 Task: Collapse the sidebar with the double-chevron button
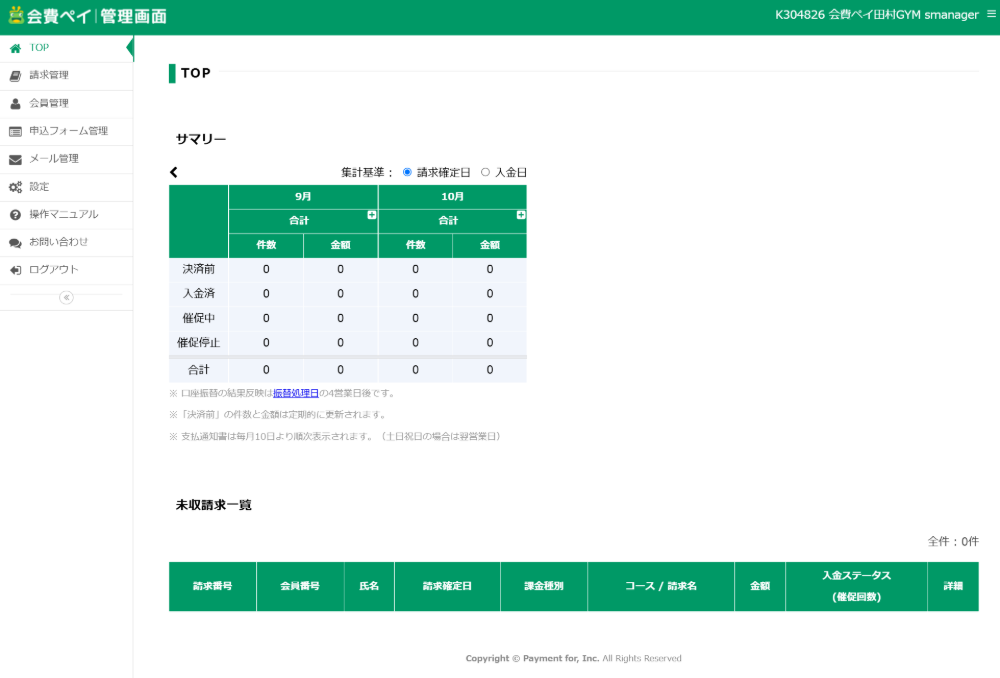point(66,297)
